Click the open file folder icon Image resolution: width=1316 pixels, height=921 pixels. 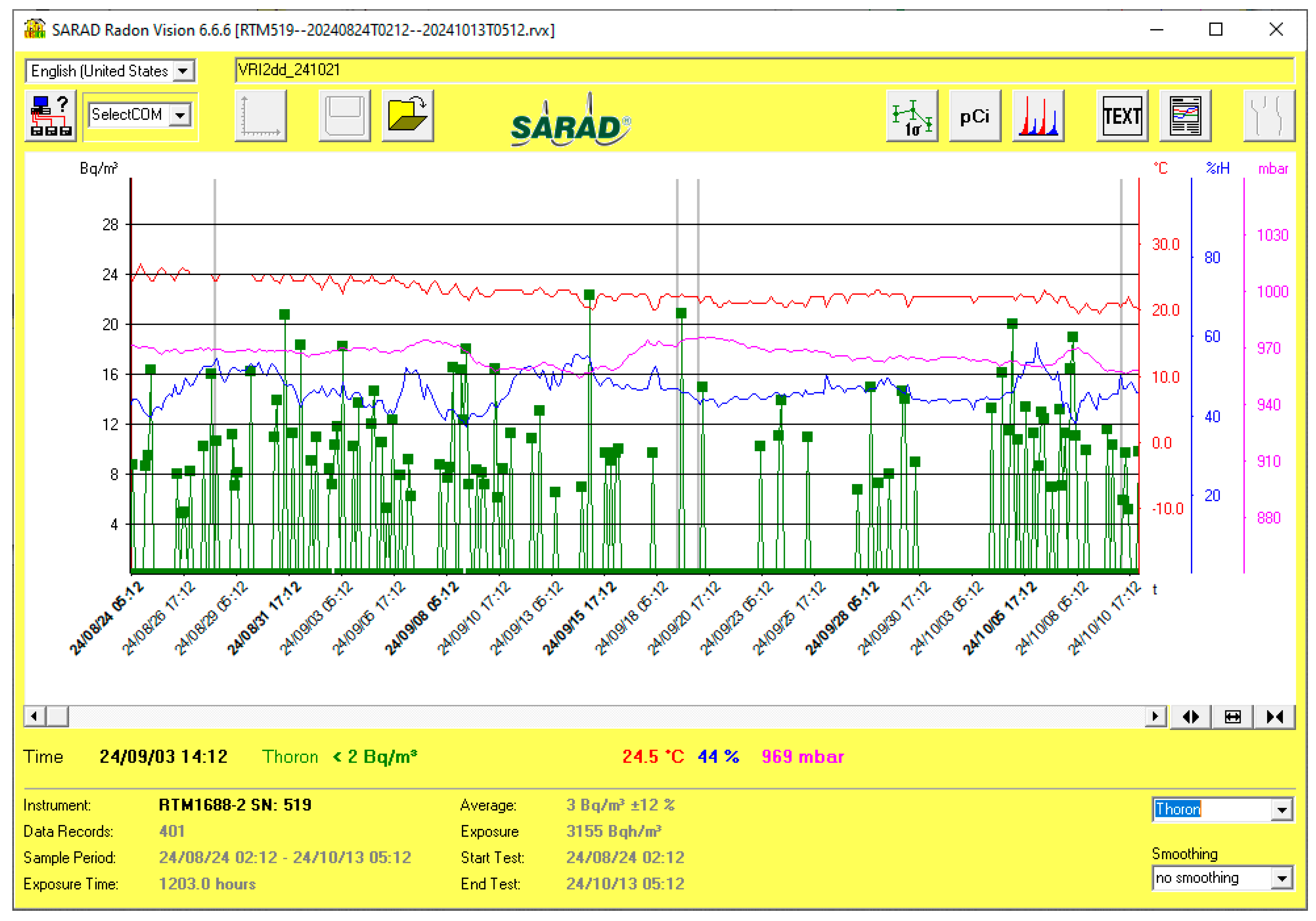coord(407,115)
